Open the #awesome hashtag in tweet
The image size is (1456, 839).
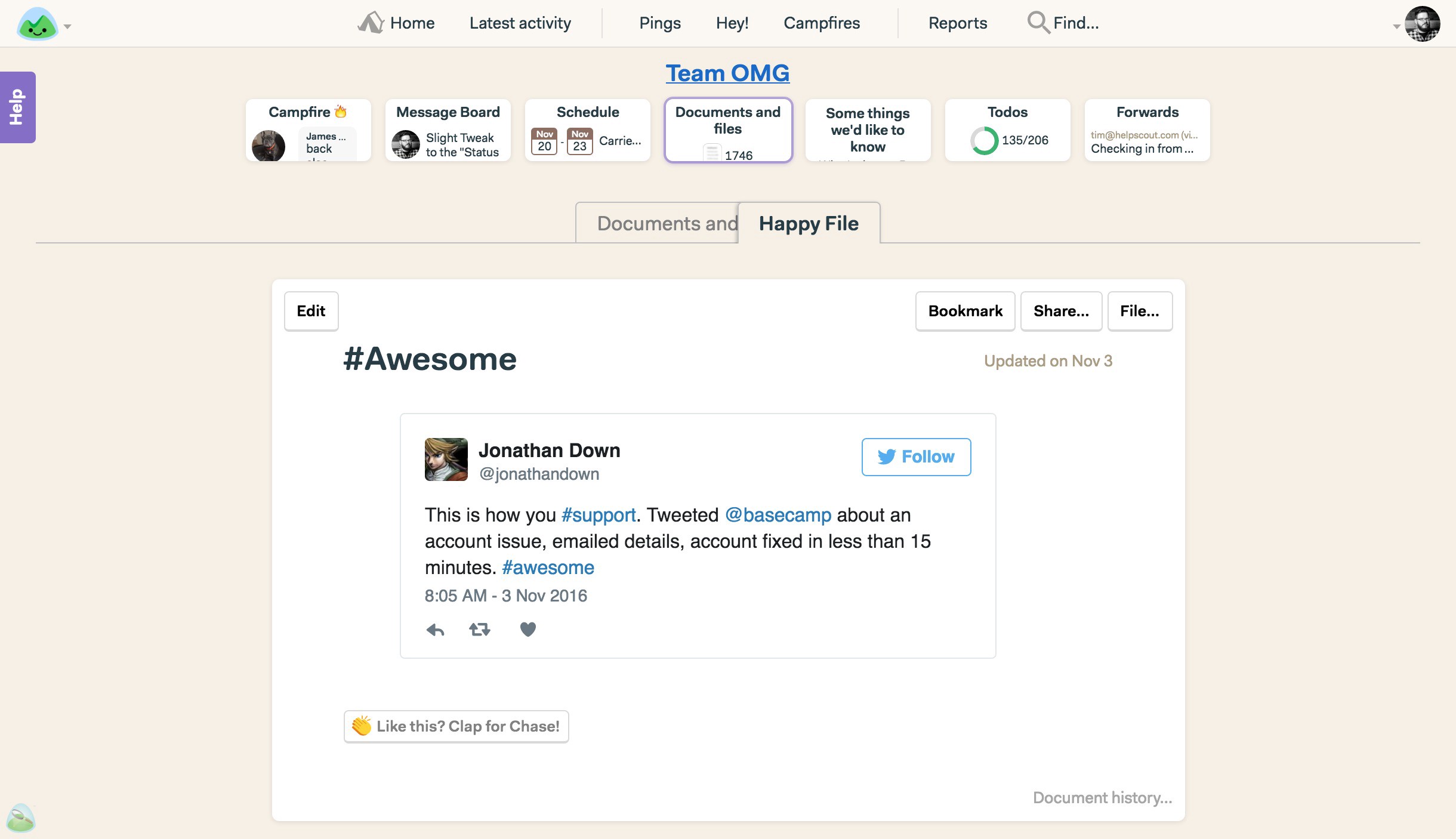pos(548,567)
